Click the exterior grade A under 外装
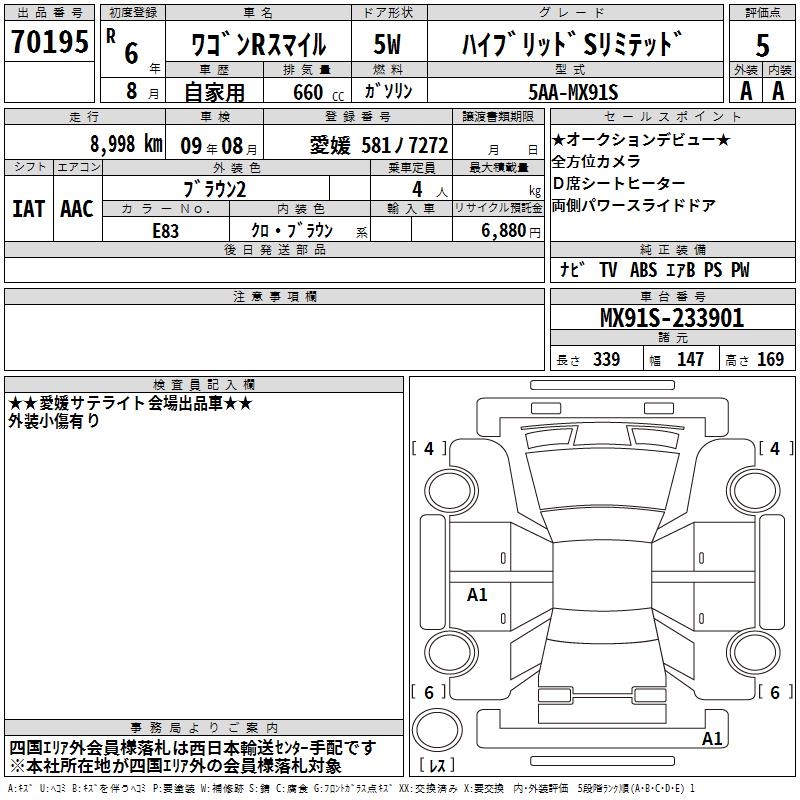Viewport: 800px width, 800px height. point(746,91)
